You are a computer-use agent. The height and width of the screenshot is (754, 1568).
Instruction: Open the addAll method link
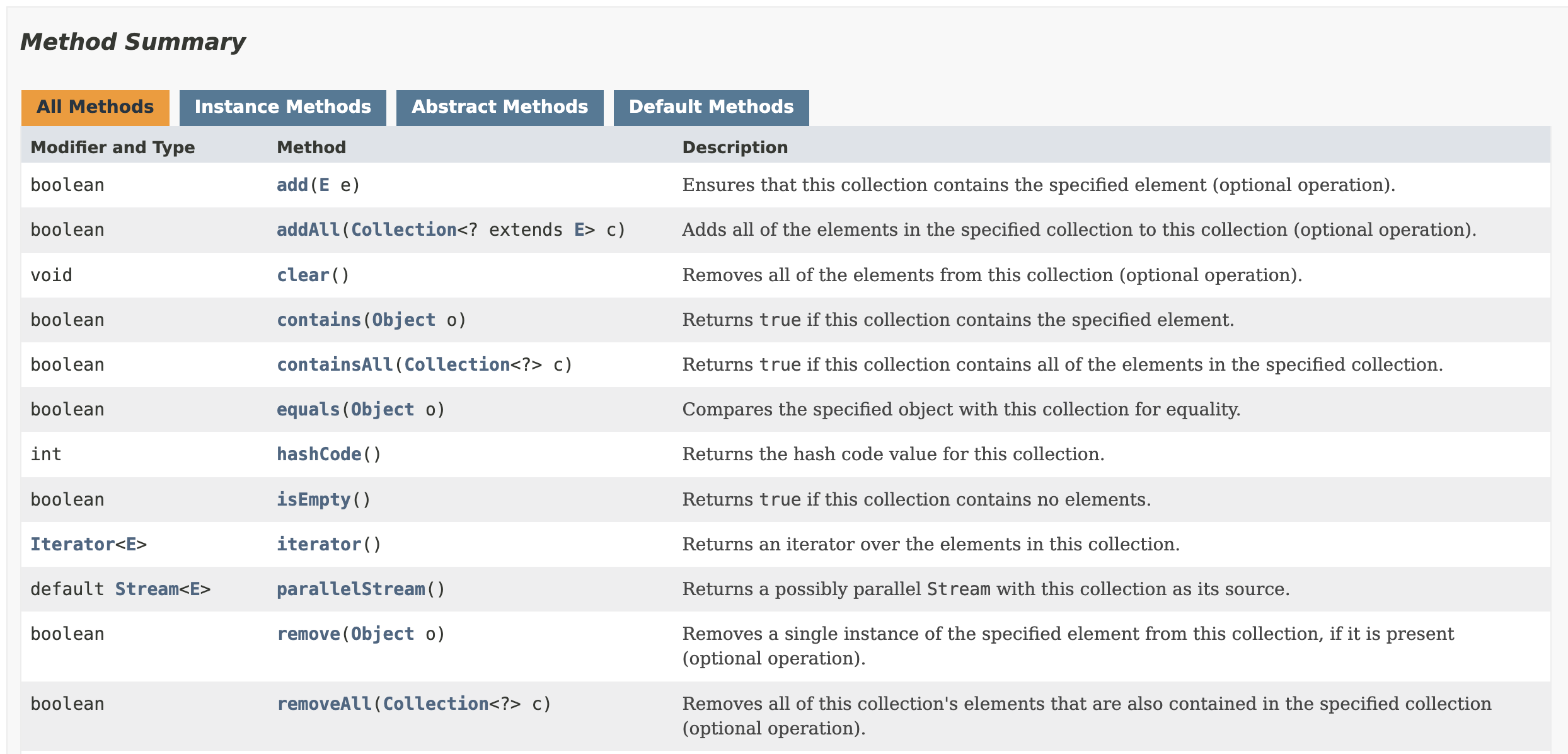click(308, 230)
